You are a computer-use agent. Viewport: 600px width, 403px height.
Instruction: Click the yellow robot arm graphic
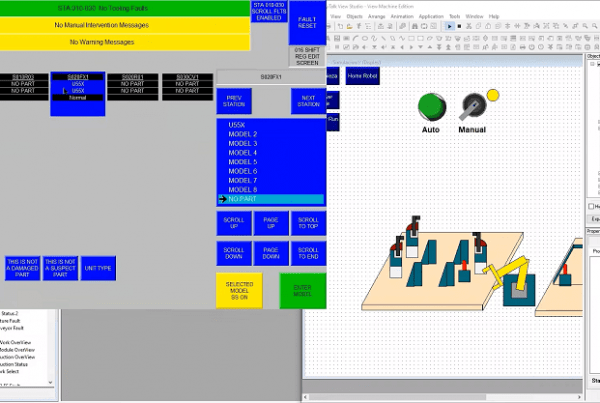(509, 274)
